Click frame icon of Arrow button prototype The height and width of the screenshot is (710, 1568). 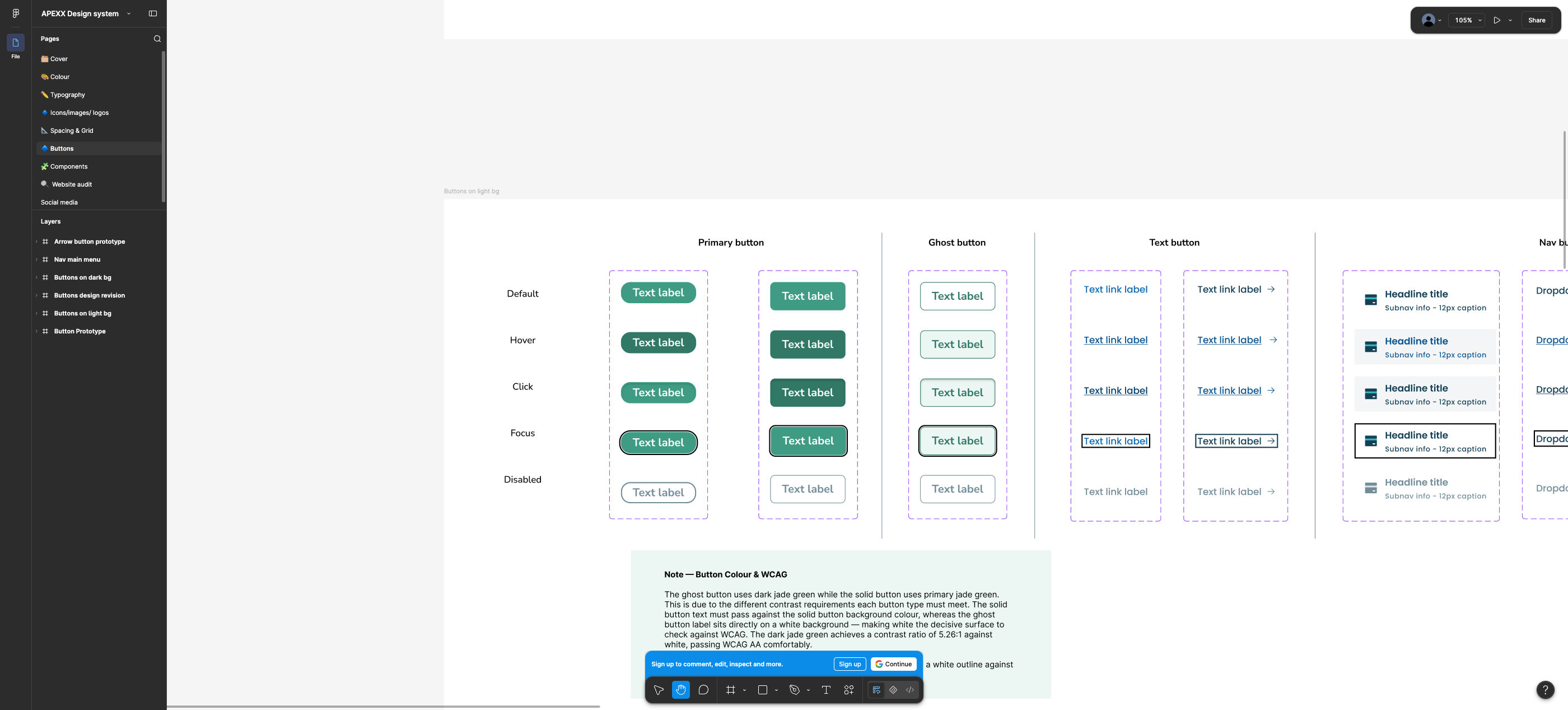click(45, 242)
